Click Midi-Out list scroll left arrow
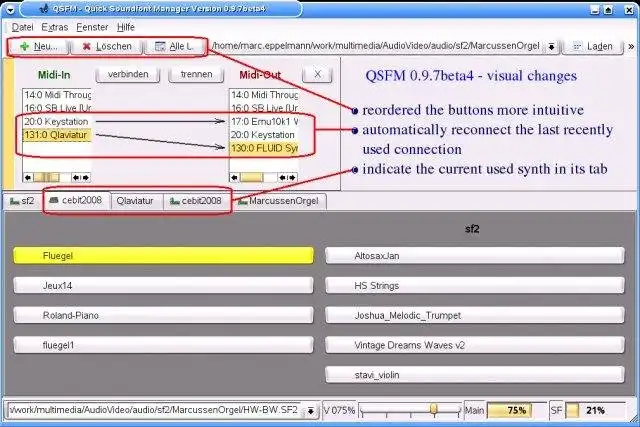This screenshot has height=427, width=640. click(234, 177)
